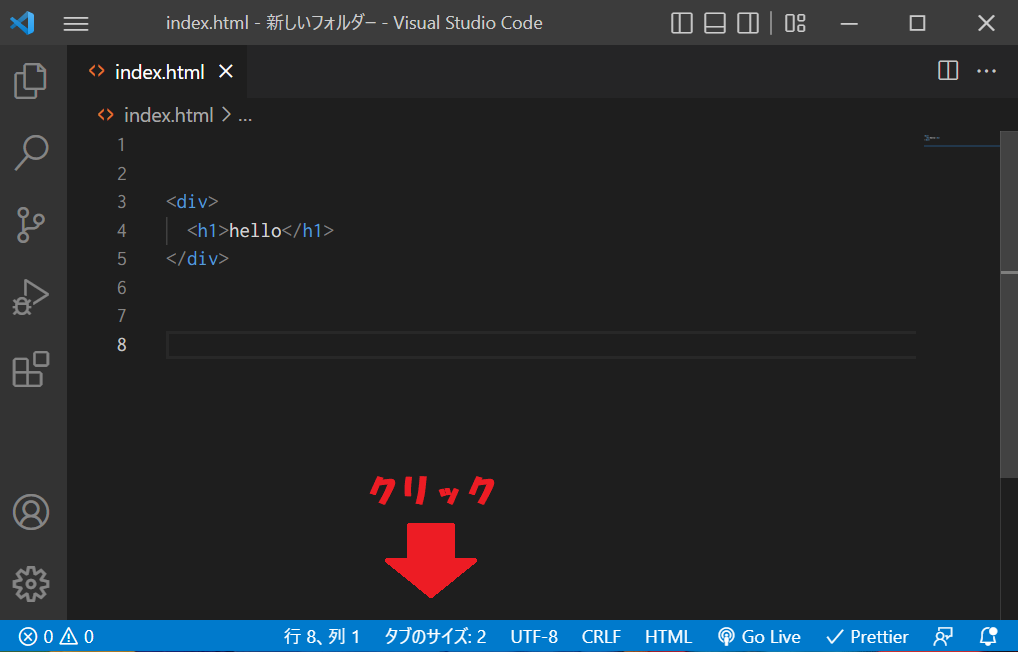Open the Explorer view in activity bar

31,81
